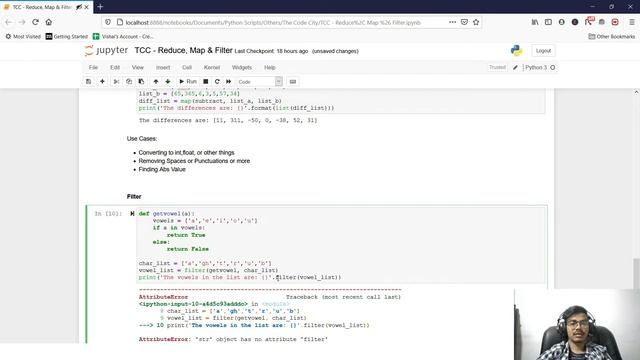640x360 pixels.
Task: Save page to Pocket icon
Action: click(464, 22)
